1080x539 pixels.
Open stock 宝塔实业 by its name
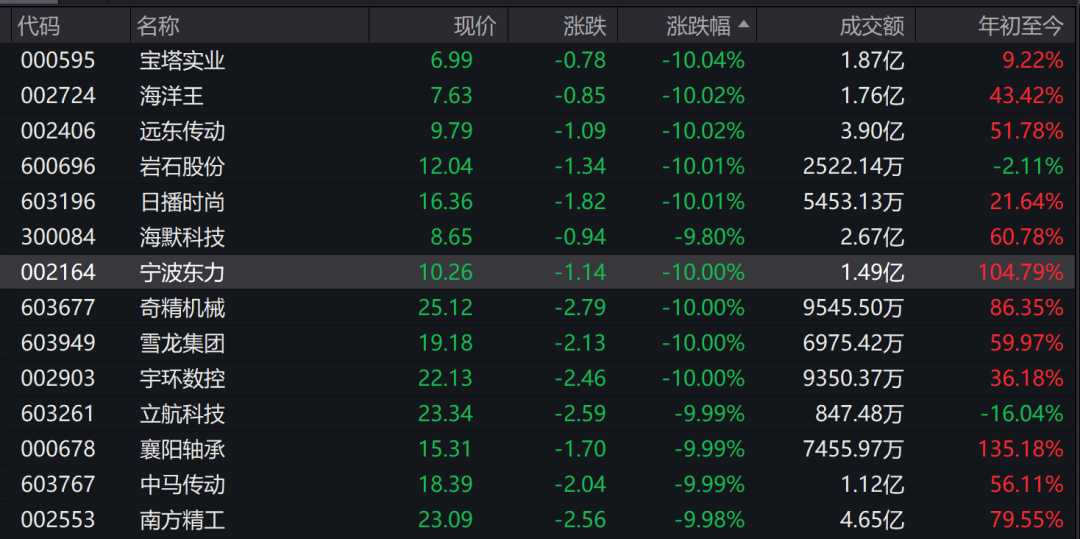tap(182, 61)
